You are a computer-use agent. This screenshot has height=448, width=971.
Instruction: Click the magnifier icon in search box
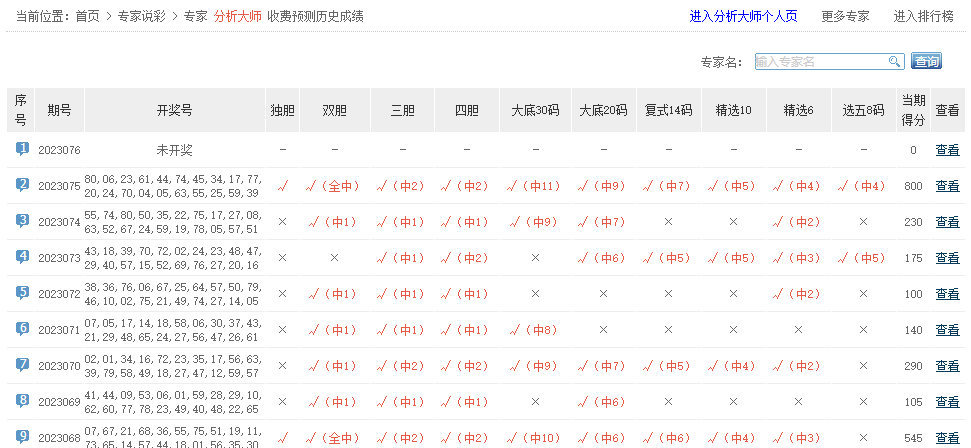pyautogui.click(x=895, y=62)
